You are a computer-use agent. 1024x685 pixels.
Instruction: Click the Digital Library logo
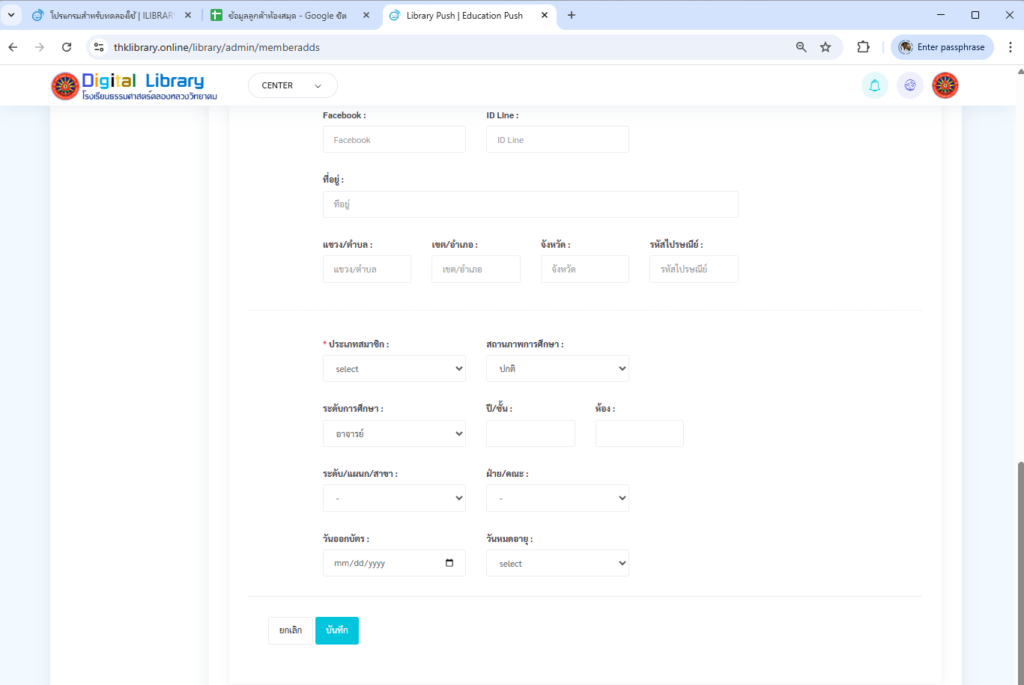[x=128, y=86]
